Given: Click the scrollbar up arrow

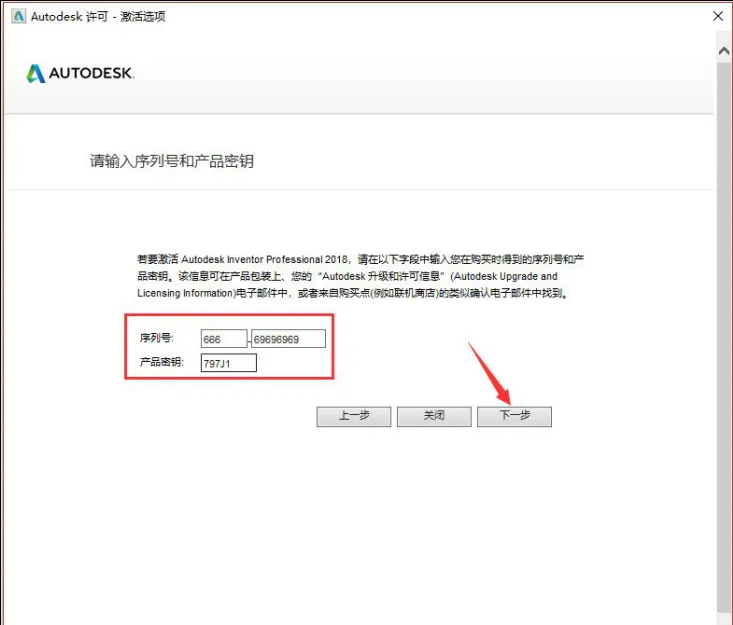Looking at the screenshot, I should tap(724, 51).
